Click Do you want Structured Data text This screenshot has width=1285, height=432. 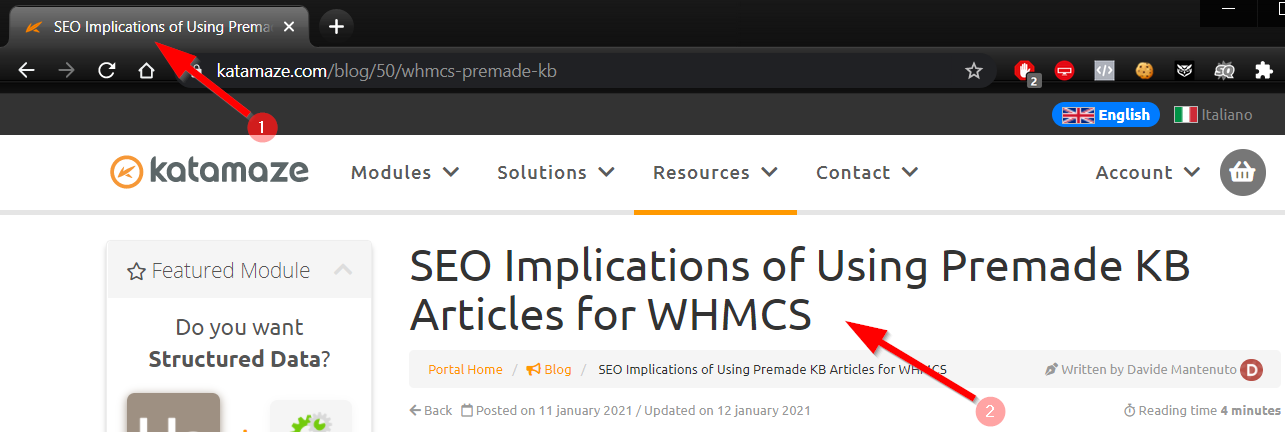pyautogui.click(x=239, y=342)
